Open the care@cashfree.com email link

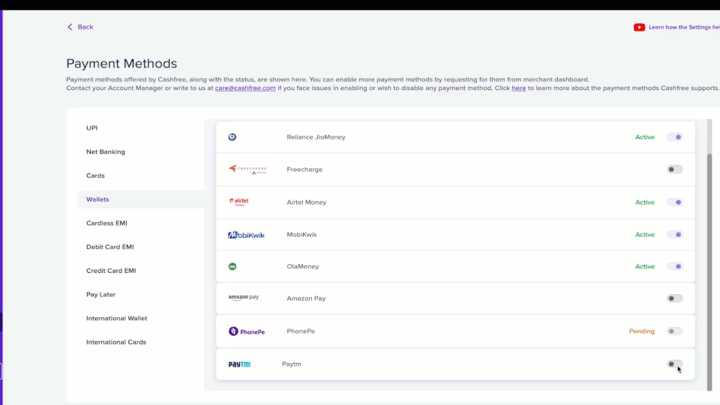click(x=245, y=88)
